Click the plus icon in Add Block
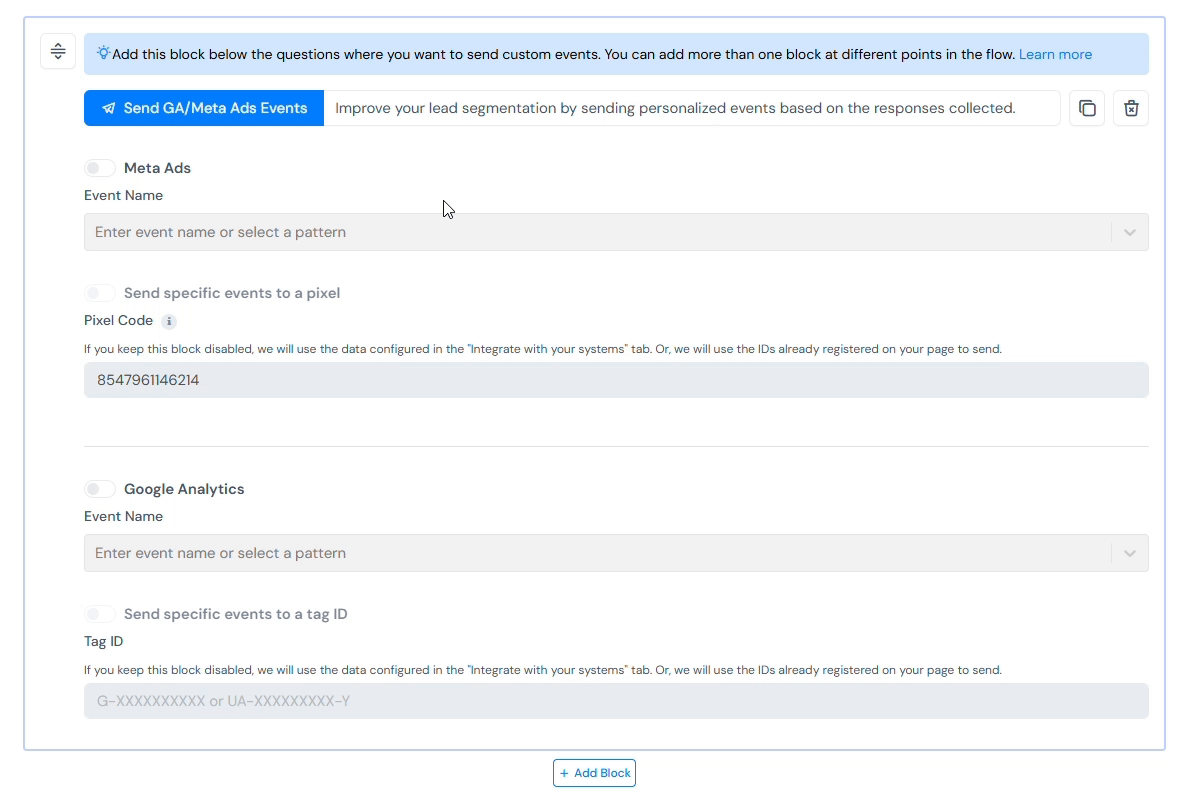 [564, 773]
